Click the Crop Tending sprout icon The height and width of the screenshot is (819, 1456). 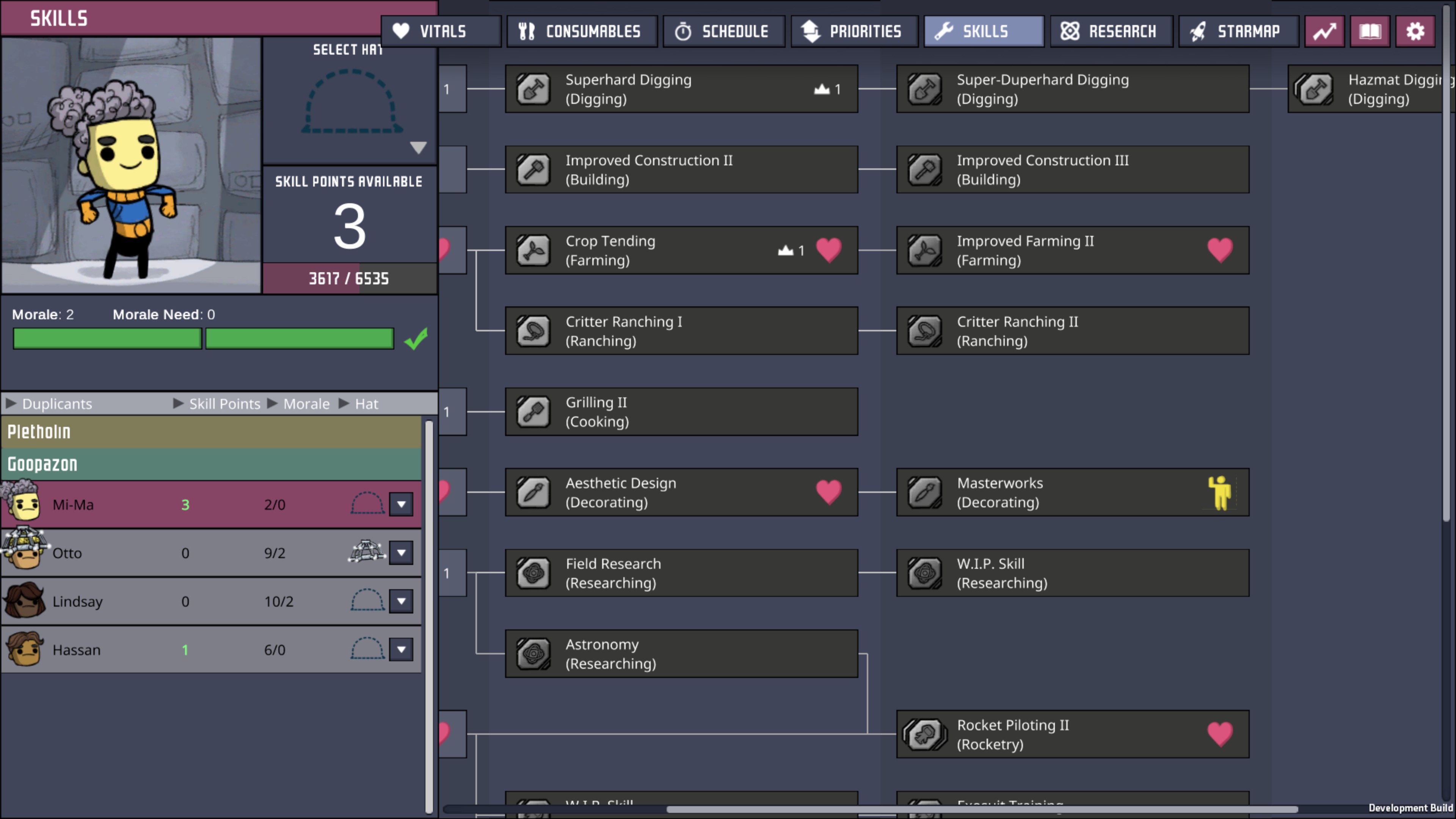533,250
